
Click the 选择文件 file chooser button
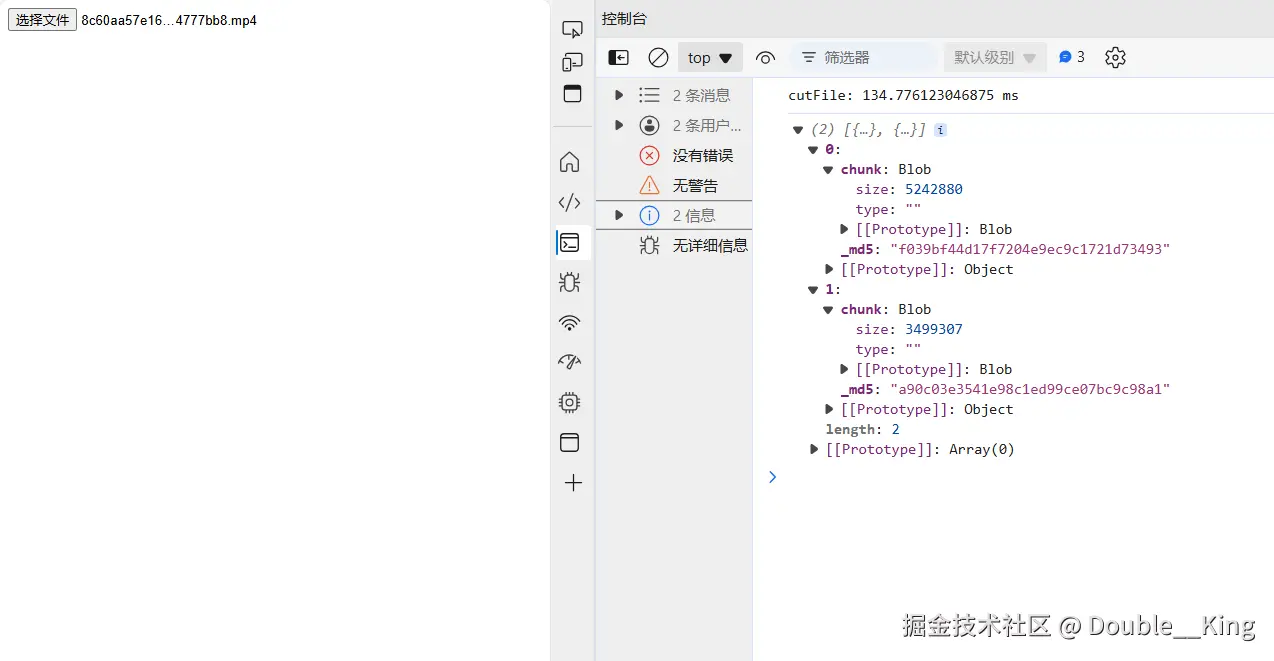[x=42, y=20]
